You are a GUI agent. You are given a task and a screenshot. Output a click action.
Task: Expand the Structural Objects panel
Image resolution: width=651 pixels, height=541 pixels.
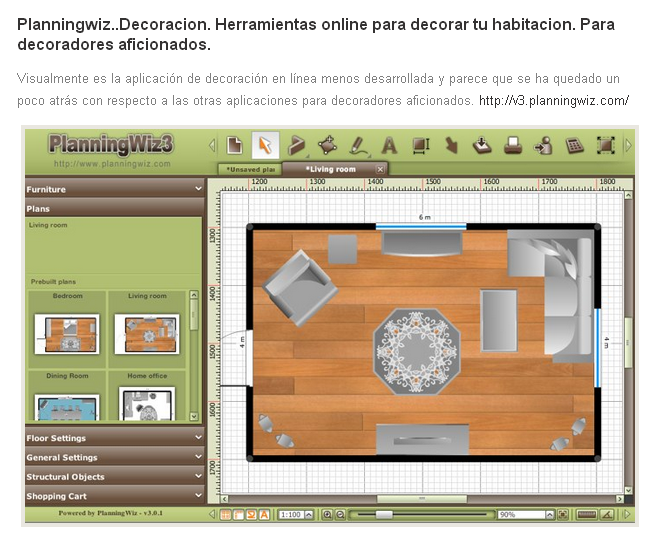[x=115, y=477]
